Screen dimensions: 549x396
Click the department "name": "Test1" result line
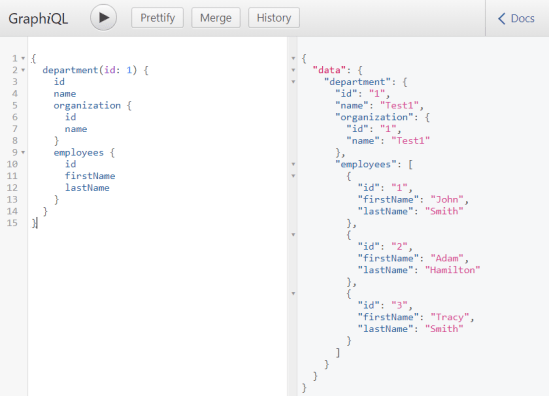point(380,105)
